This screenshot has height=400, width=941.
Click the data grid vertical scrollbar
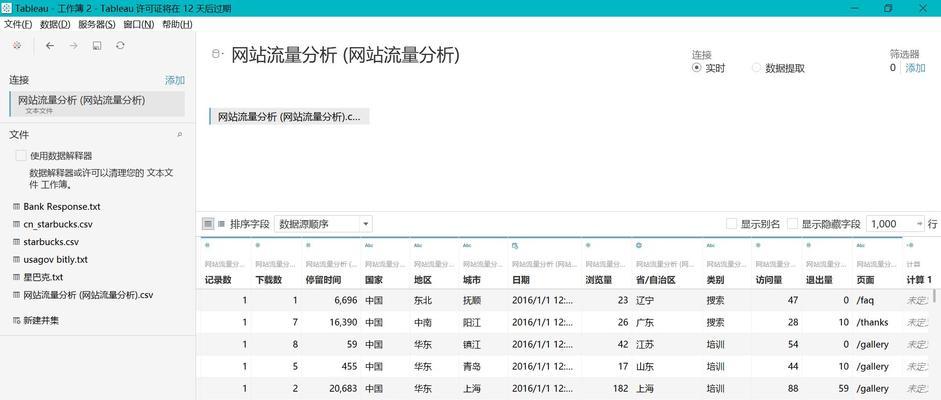click(934, 296)
